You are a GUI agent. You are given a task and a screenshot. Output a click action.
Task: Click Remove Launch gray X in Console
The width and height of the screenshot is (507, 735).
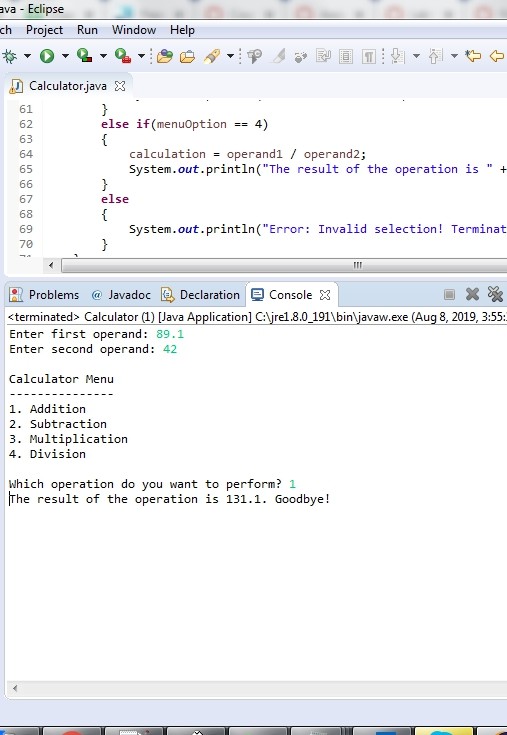(x=472, y=294)
